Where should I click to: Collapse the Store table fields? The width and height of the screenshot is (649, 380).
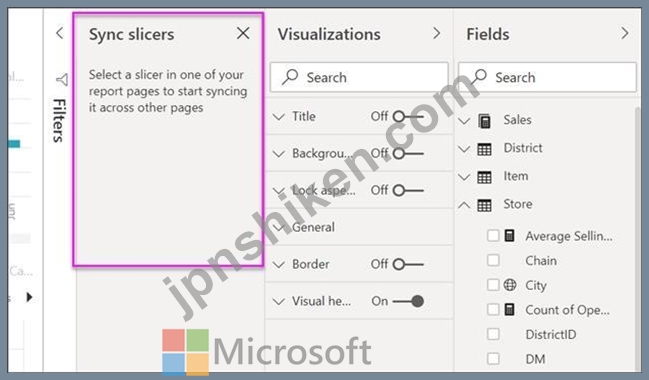464,205
